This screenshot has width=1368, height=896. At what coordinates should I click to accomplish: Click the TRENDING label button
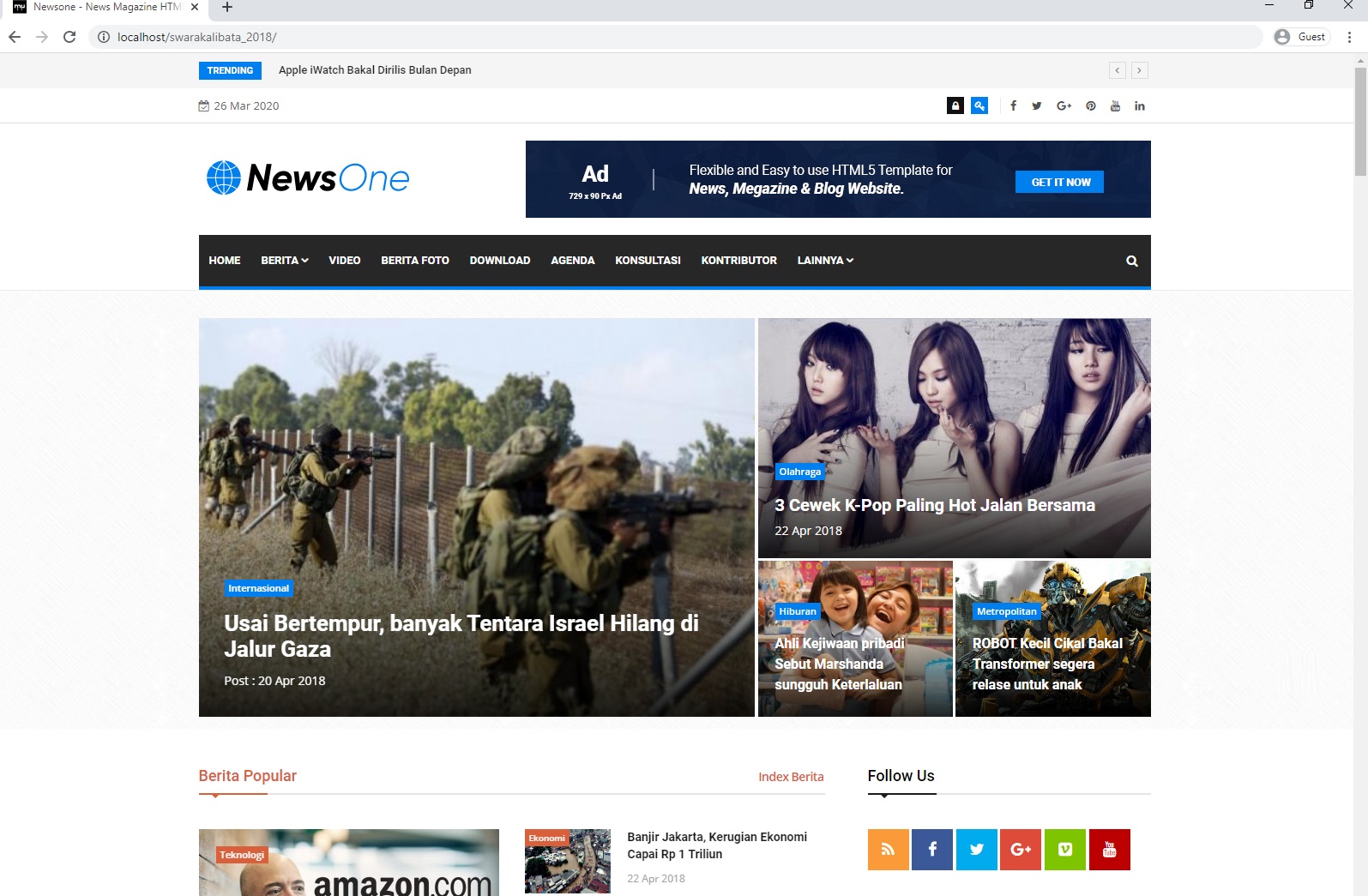click(230, 70)
